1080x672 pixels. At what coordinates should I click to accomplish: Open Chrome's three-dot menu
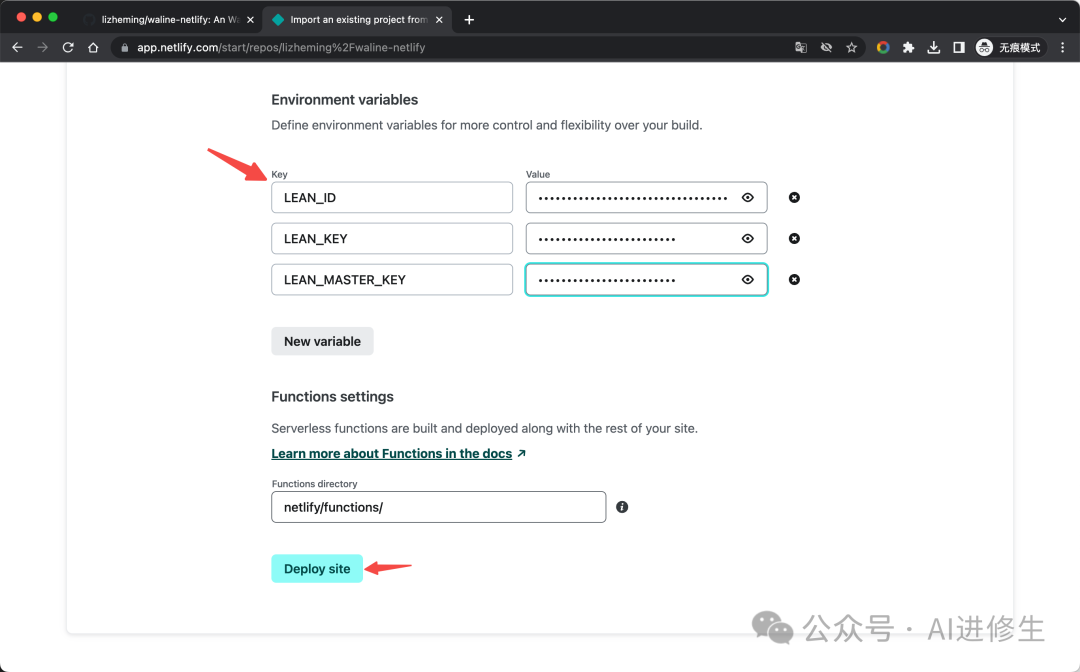1062,47
